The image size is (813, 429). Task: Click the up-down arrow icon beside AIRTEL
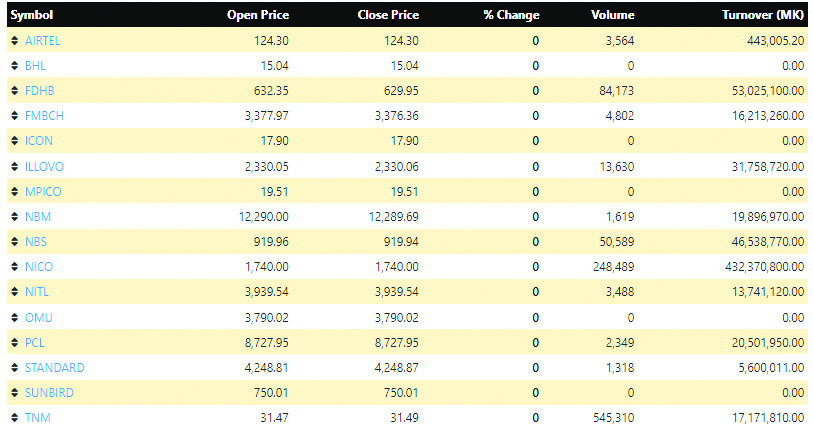pyautogui.click(x=14, y=40)
